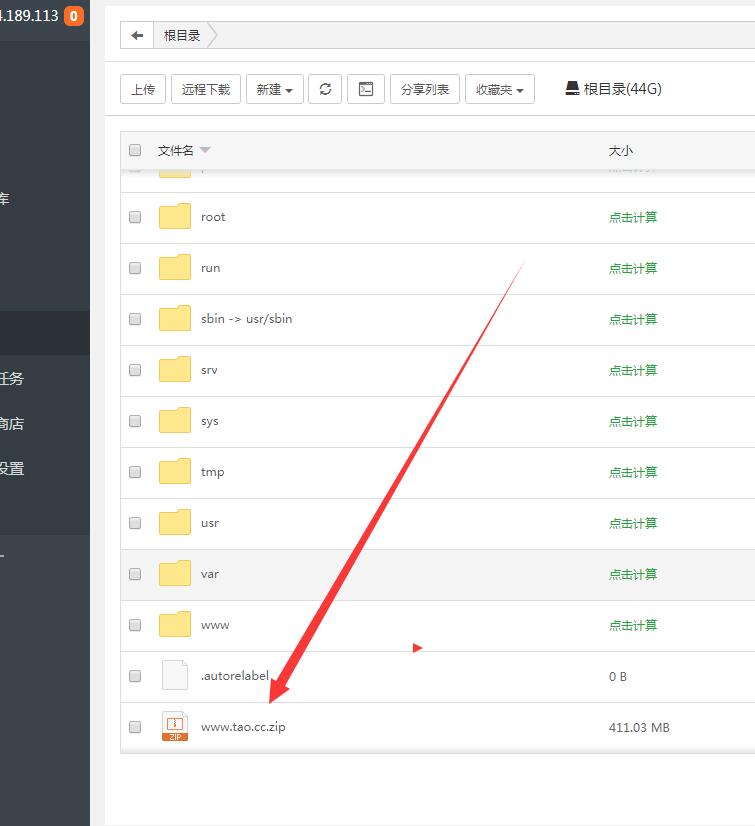The image size is (755, 826).
Task: Toggle the select-all checkbox in header
Action: pos(135,150)
